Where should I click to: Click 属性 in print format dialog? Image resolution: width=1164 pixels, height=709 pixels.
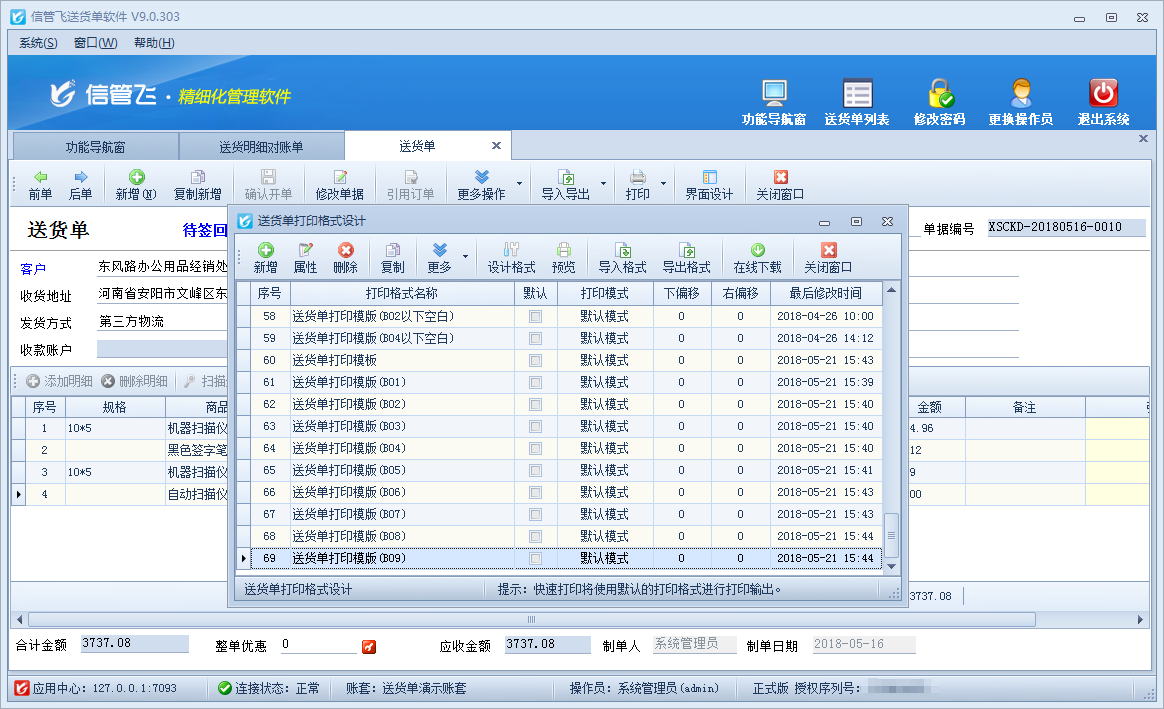pos(305,258)
